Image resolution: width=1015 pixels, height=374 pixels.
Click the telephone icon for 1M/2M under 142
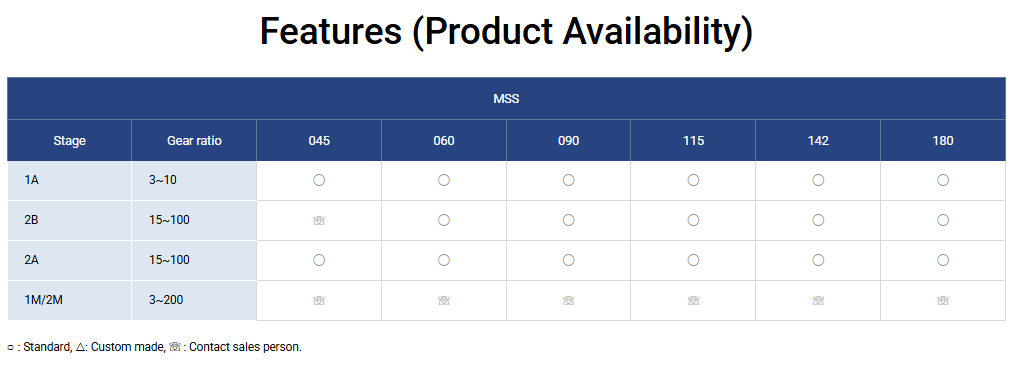pos(818,300)
